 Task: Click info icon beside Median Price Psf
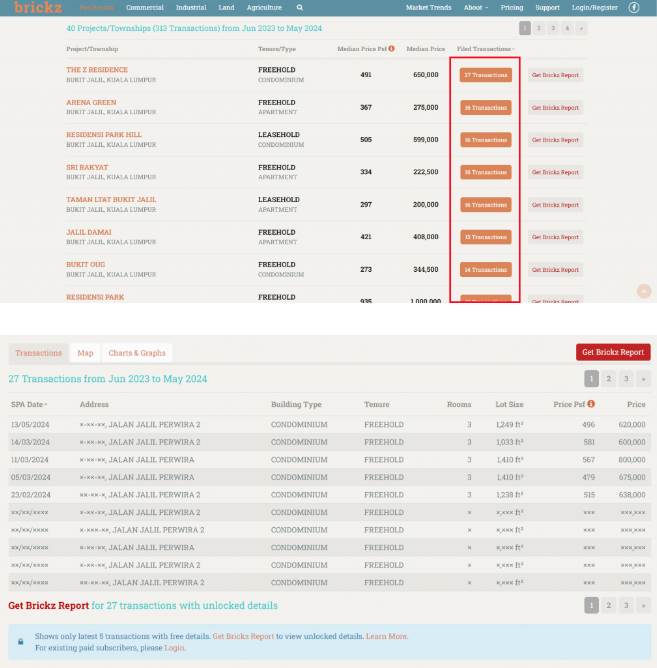coord(391,49)
